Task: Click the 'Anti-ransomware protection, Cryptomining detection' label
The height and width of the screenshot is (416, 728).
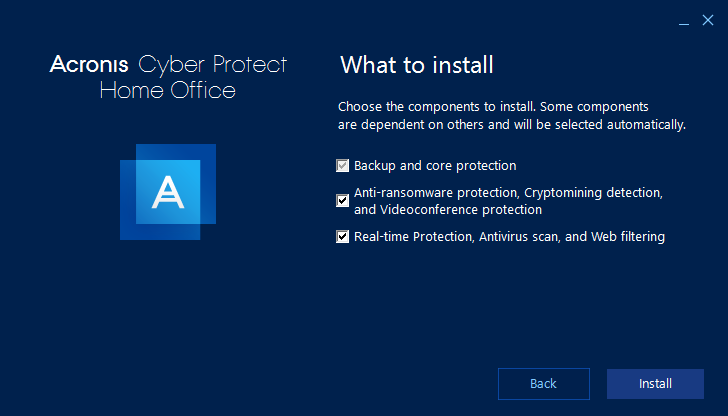Action: tap(508, 193)
